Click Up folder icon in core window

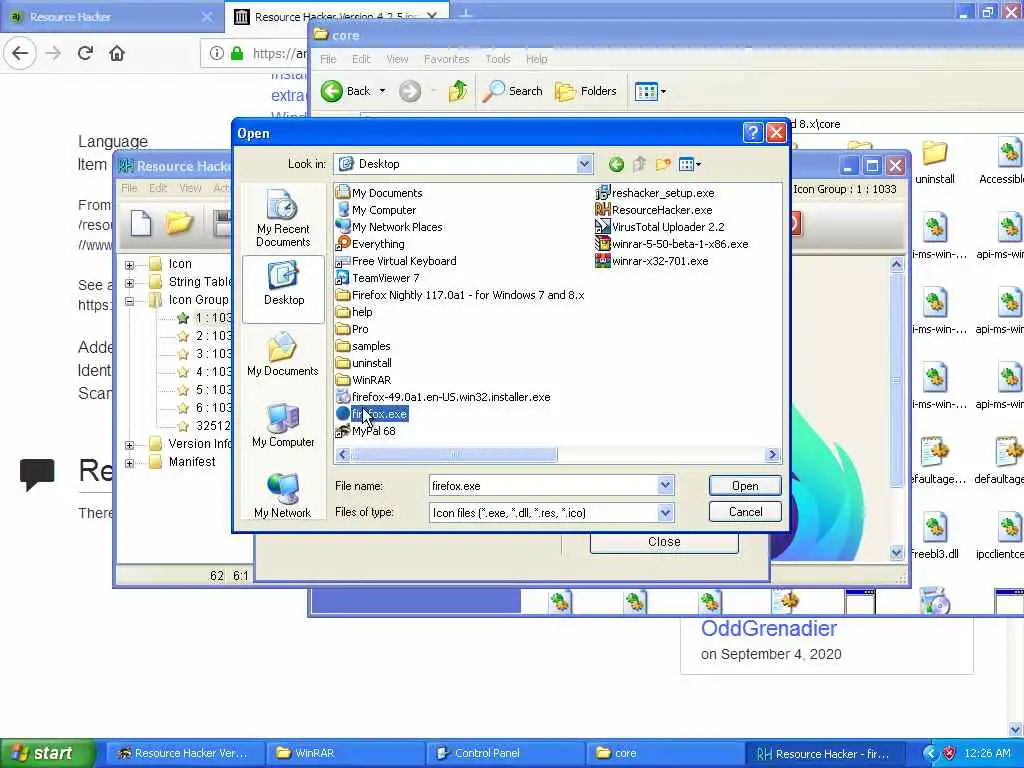(458, 91)
